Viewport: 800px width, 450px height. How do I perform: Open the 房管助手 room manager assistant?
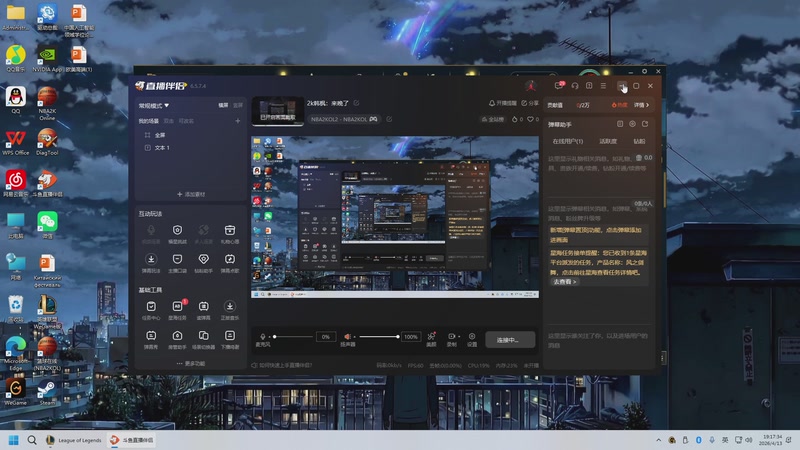click(x=177, y=339)
